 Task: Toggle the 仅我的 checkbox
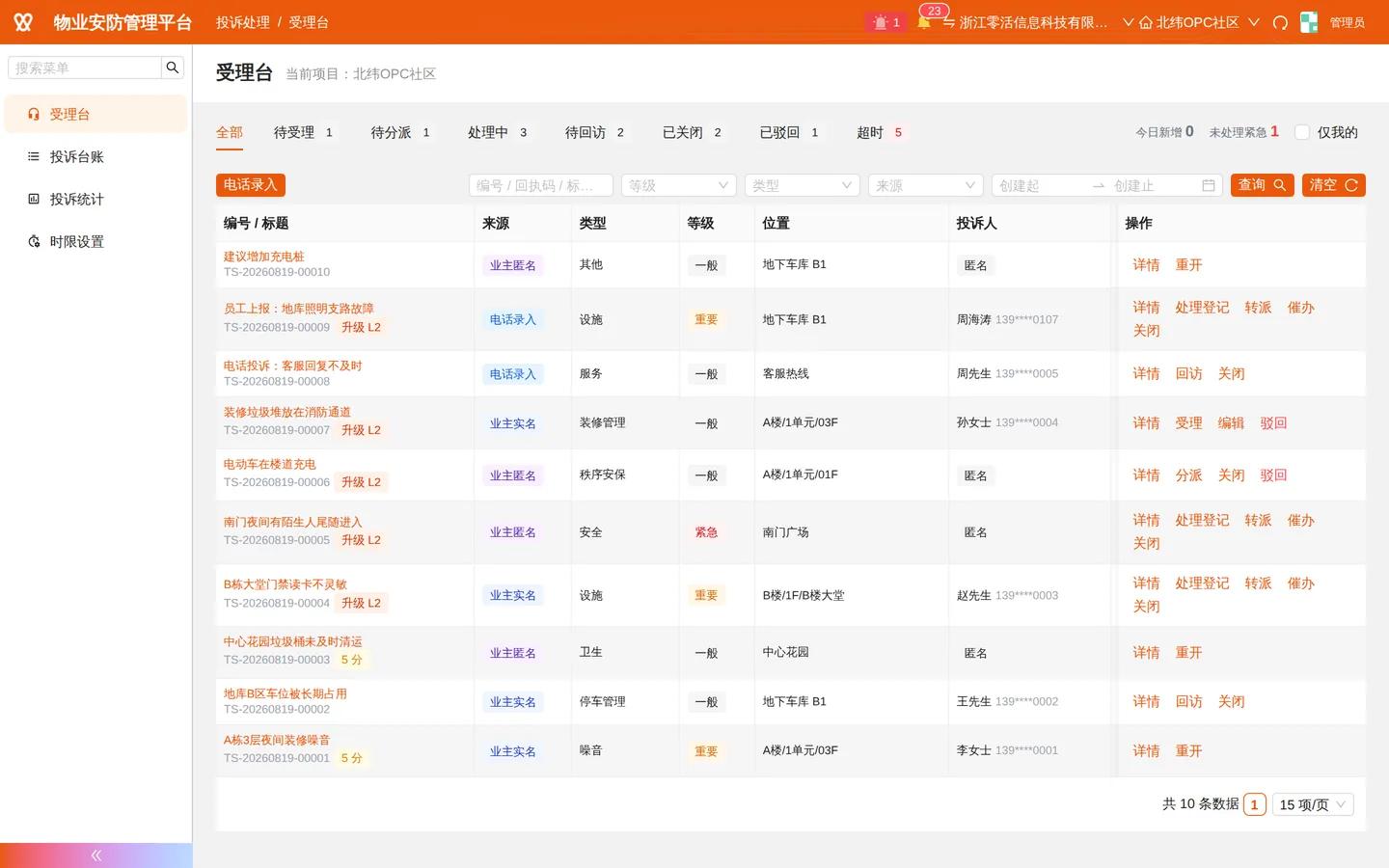1302,132
